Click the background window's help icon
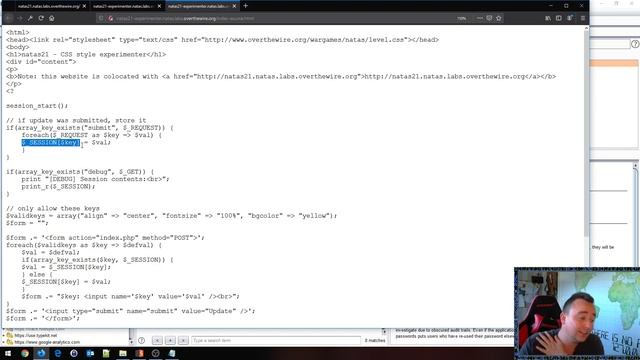 click(x=635, y=44)
